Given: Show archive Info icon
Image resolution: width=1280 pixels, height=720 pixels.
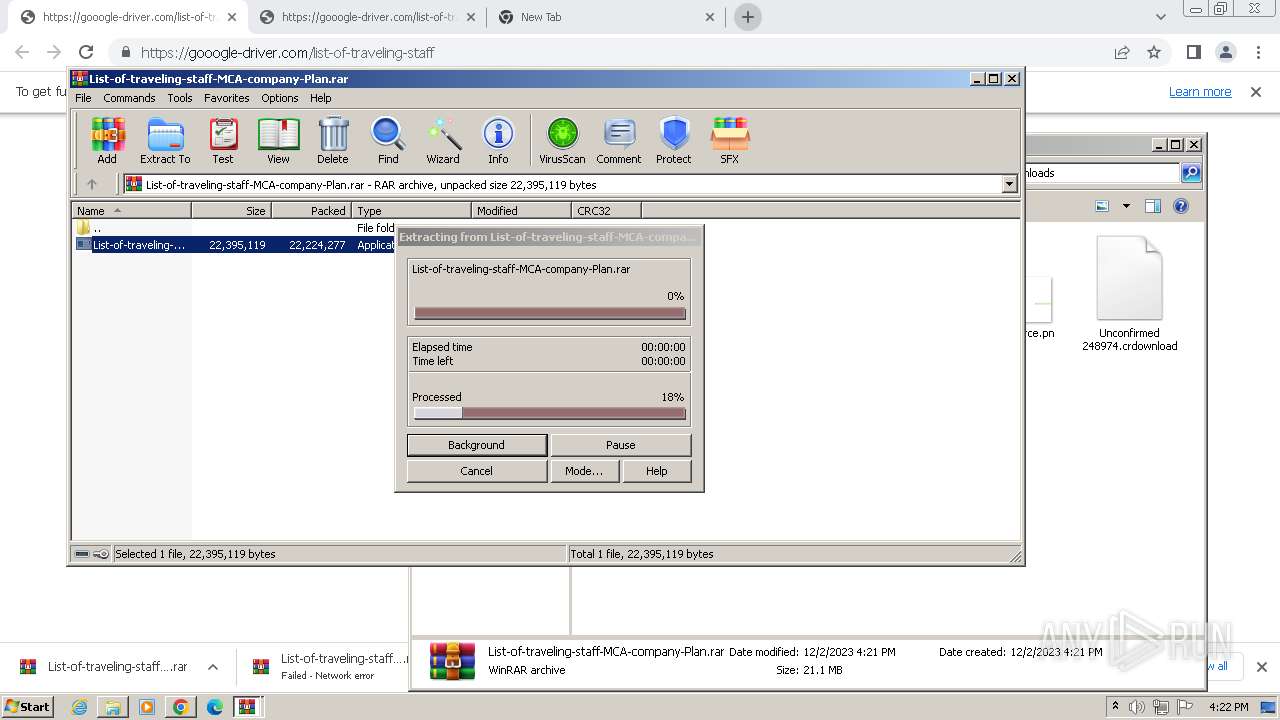Looking at the screenshot, I should click(498, 140).
